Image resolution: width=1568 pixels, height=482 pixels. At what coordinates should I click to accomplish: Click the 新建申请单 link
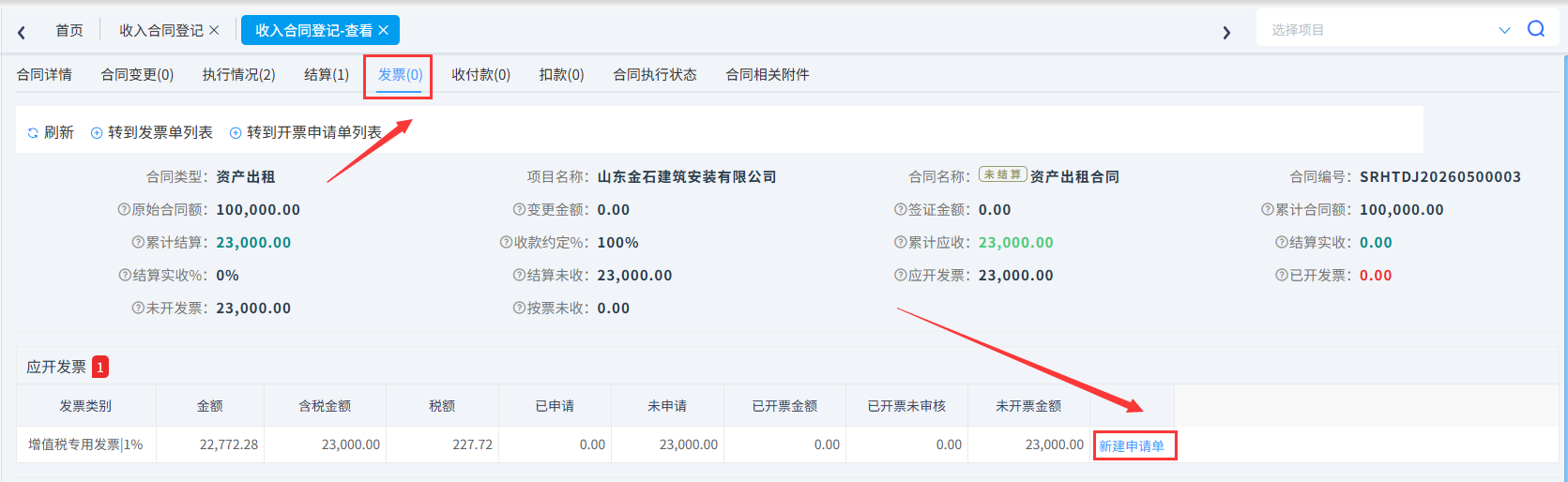[1132, 446]
